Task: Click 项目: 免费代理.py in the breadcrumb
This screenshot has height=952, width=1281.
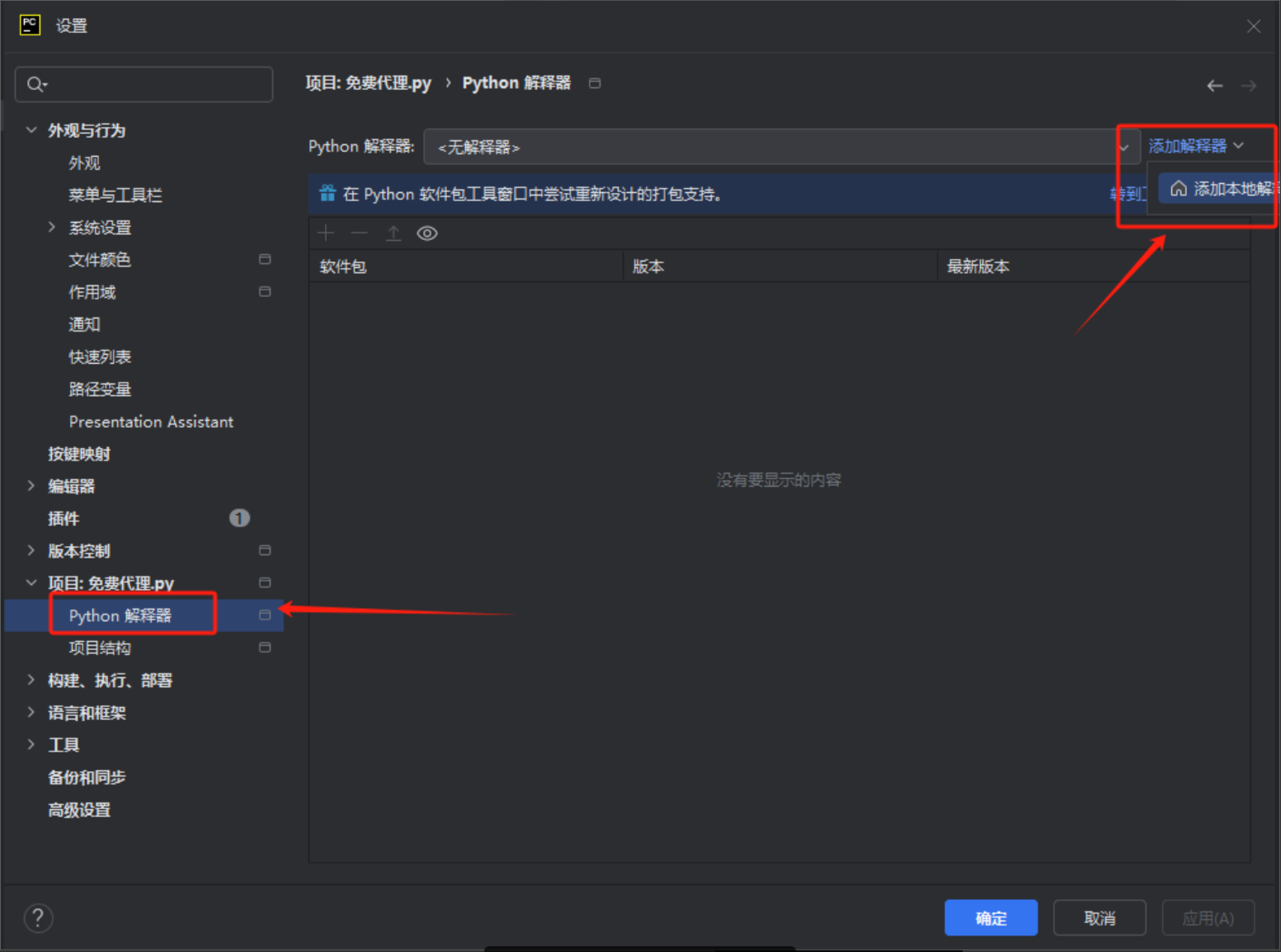Action: (368, 82)
